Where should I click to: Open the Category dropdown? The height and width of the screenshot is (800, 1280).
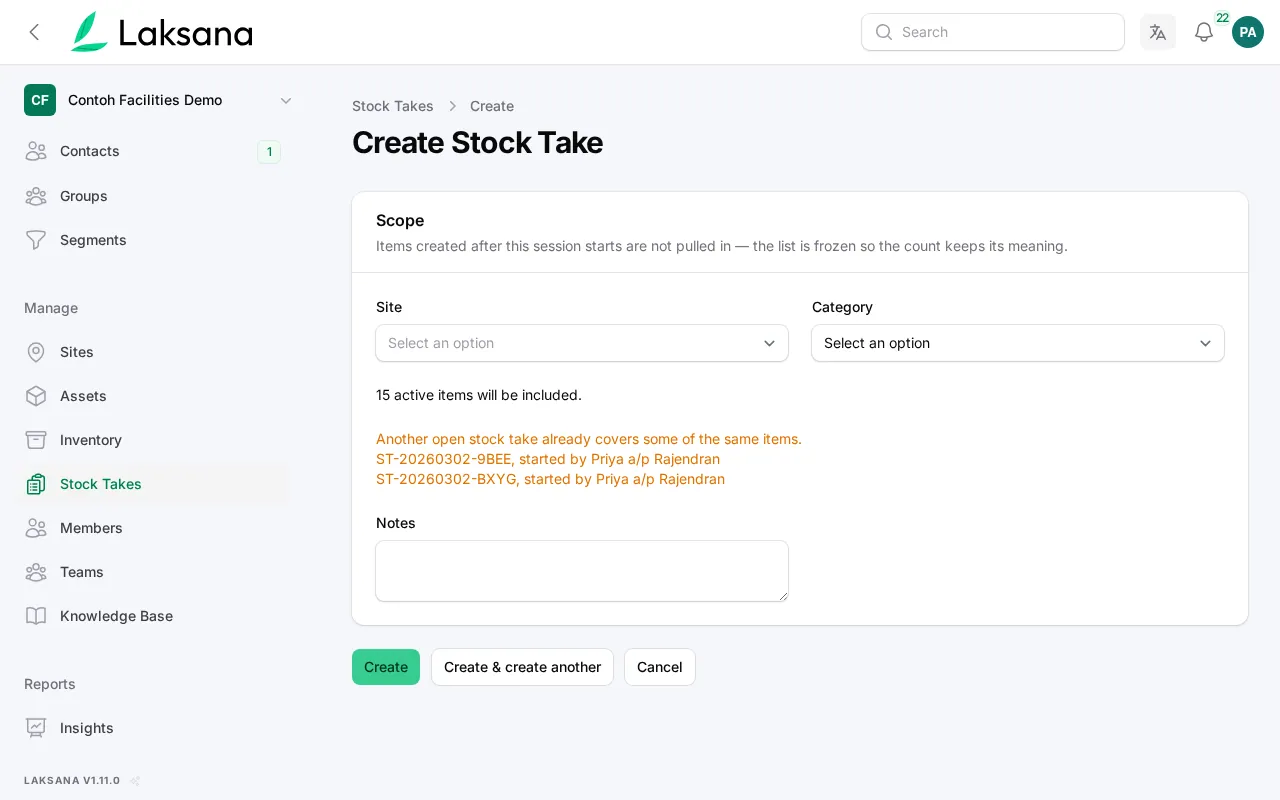(1018, 343)
